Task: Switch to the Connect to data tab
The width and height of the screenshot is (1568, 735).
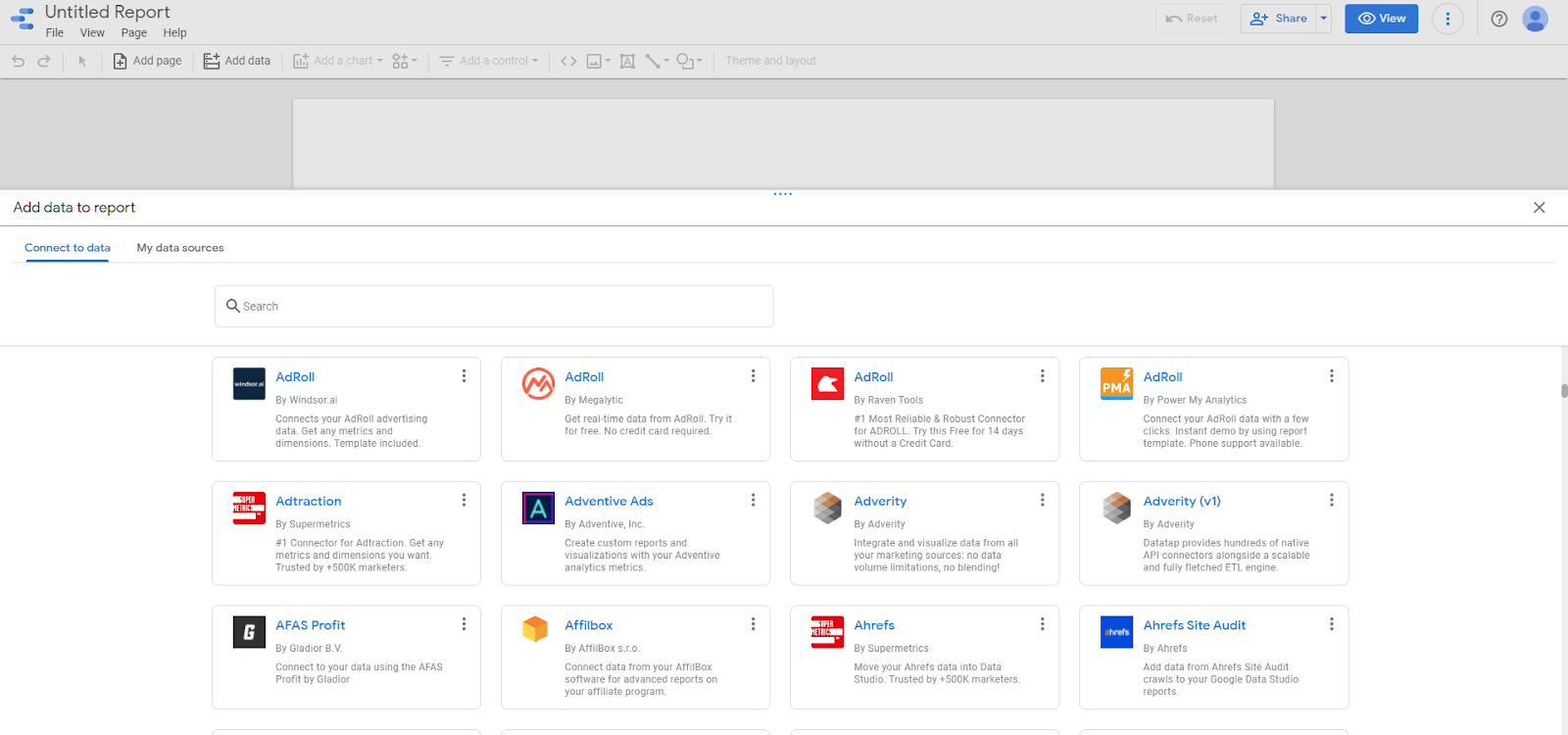Action: click(68, 248)
